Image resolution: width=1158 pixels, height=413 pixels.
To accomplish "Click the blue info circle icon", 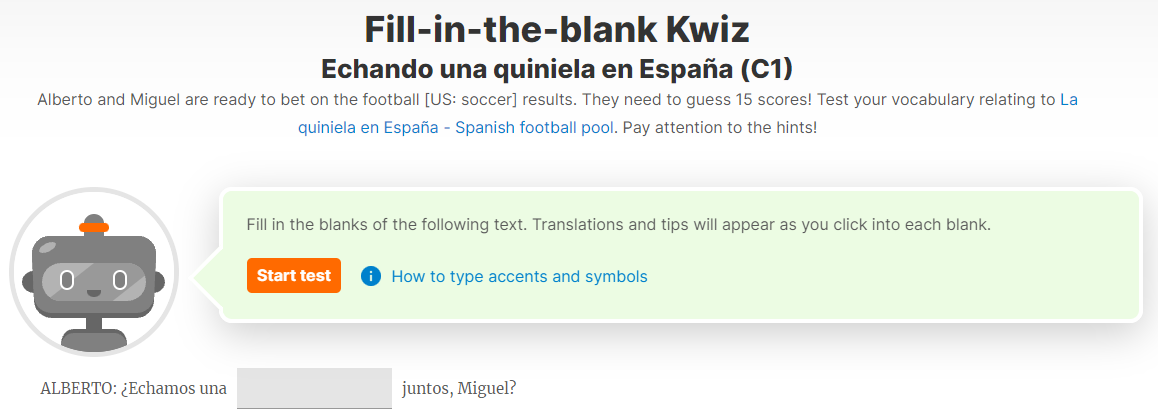I will pyautogui.click(x=371, y=276).
